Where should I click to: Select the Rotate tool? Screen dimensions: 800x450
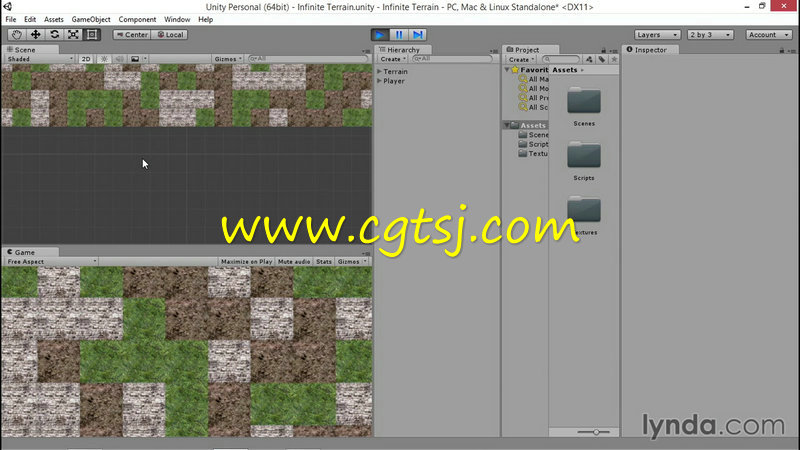click(55, 35)
